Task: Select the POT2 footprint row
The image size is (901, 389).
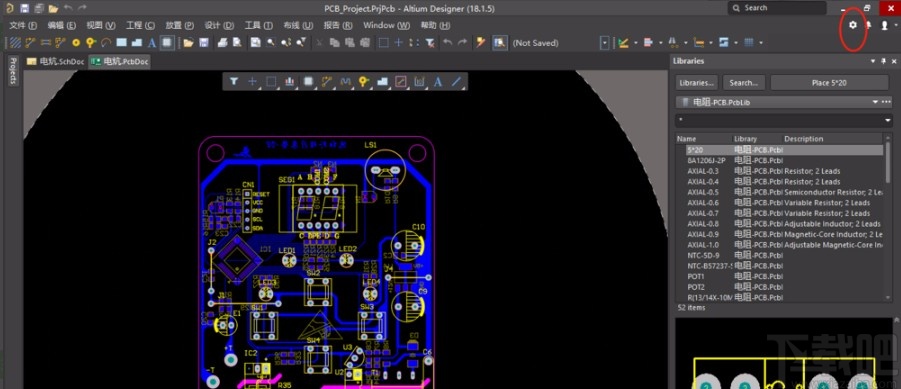Action: (780, 287)
